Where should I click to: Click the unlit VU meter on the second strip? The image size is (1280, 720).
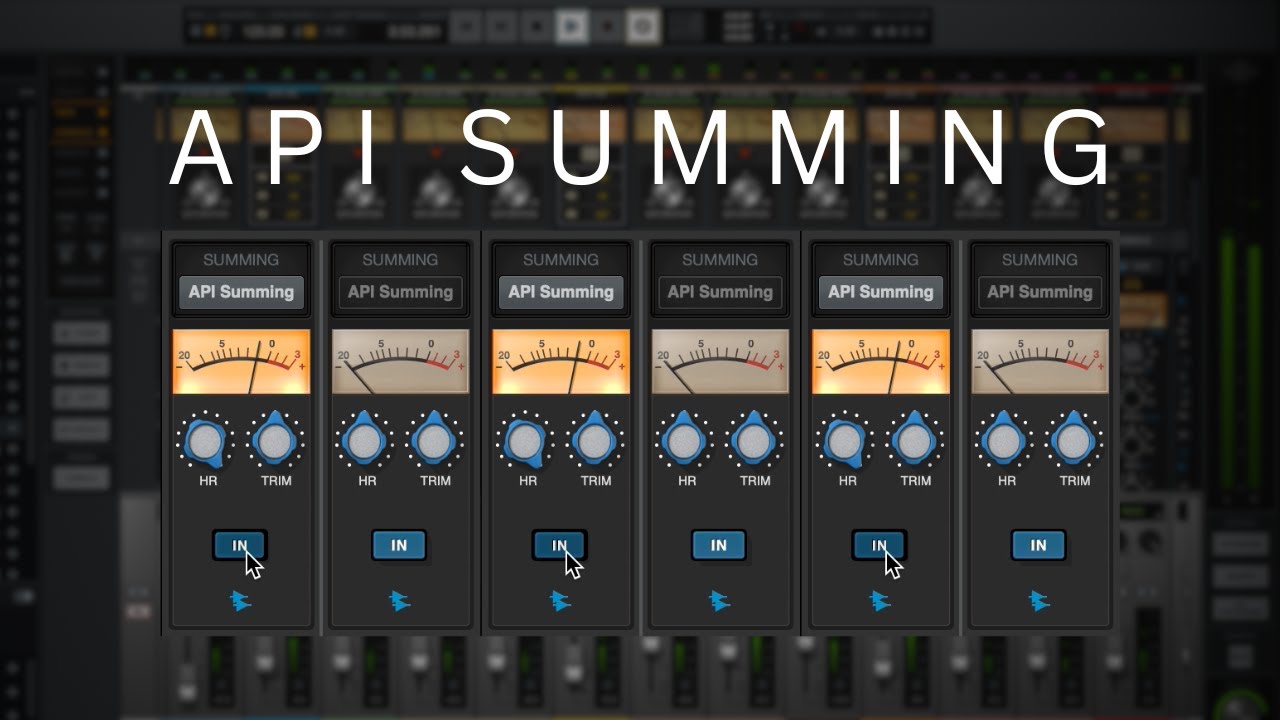[x=400, y=362]
